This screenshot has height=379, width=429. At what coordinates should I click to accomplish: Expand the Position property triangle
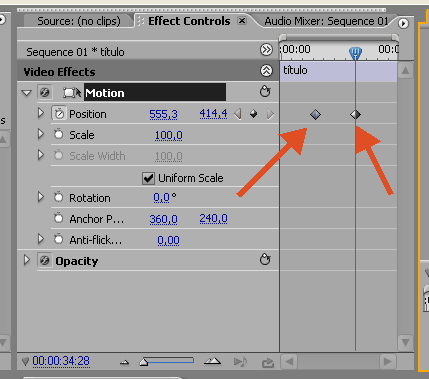click(41, 113)
